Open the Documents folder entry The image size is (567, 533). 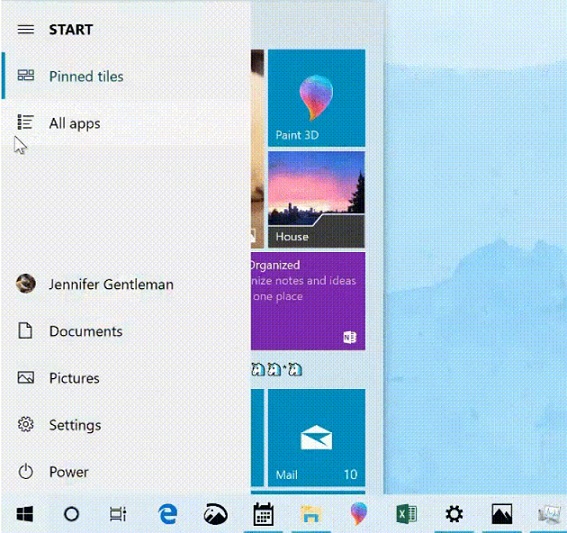(x=126, y=331)
